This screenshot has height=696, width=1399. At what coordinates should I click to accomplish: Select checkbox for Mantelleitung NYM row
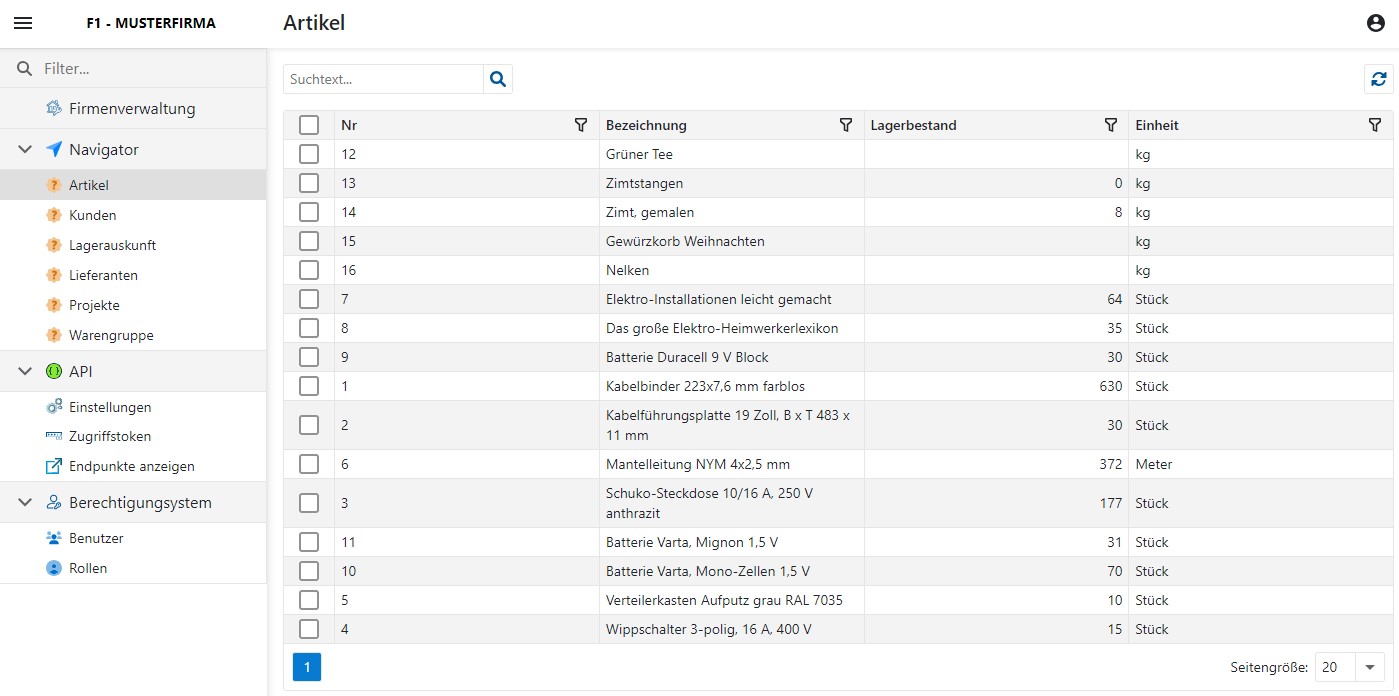coord(309,464)
